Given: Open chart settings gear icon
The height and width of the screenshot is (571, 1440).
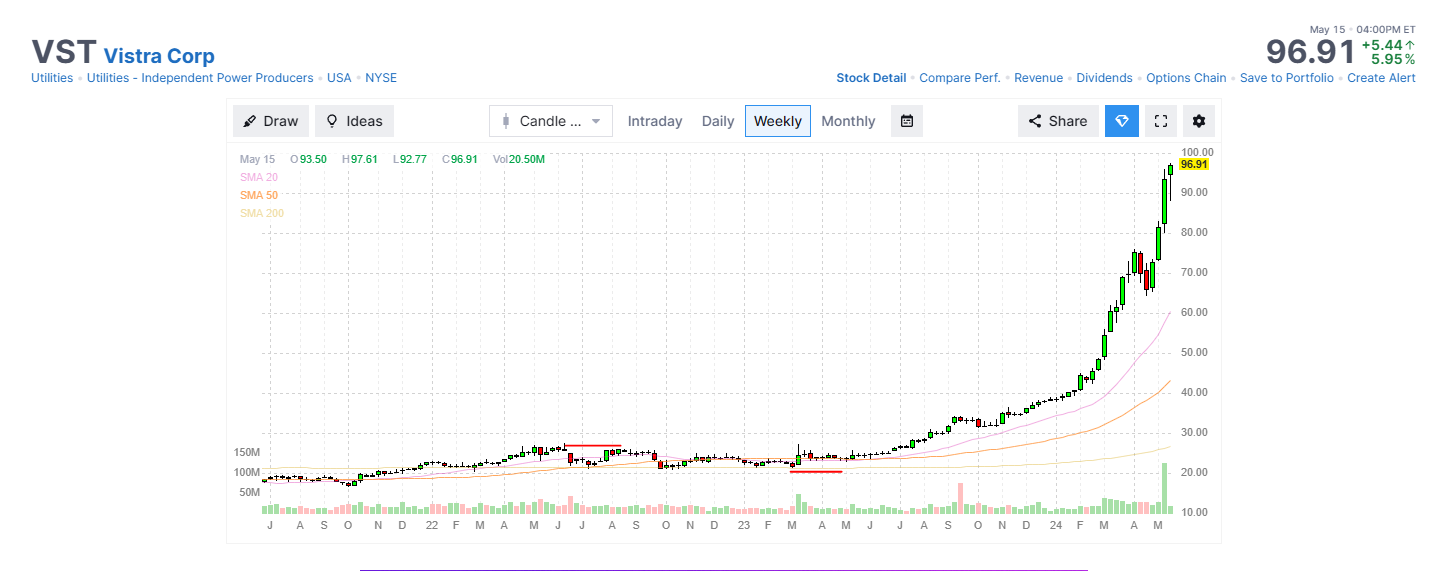Looking at the screenshot, I should [x=1199, y=121].
